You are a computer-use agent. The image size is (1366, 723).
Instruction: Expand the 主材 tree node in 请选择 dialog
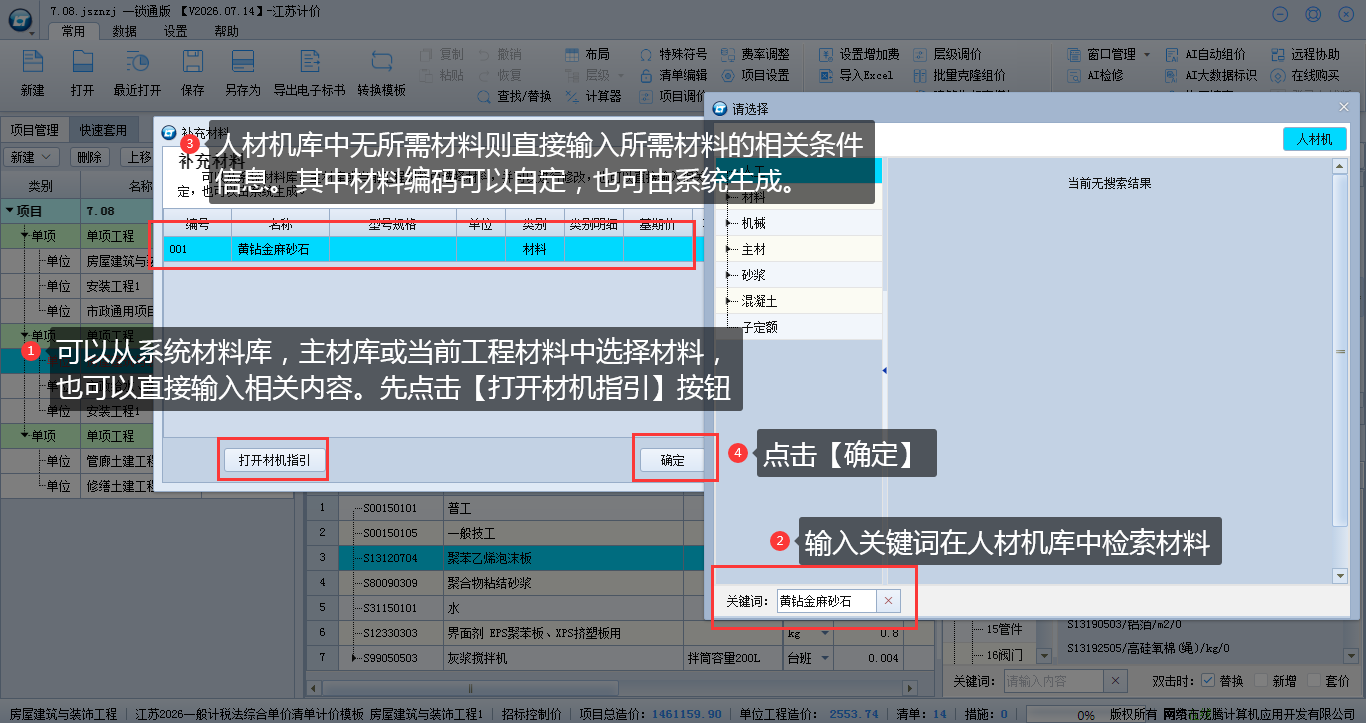728,249
